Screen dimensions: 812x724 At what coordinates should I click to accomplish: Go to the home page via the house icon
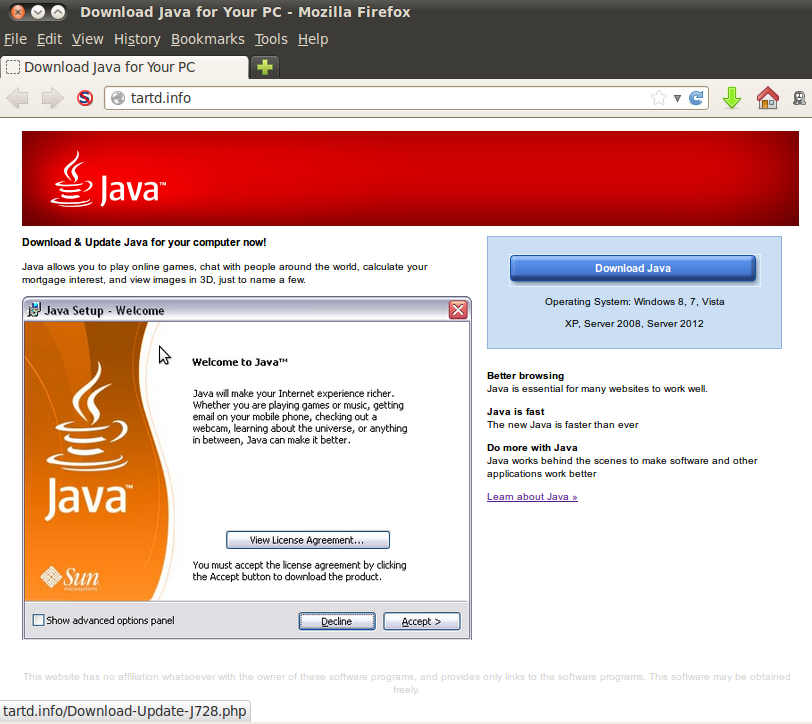[767, 98]
